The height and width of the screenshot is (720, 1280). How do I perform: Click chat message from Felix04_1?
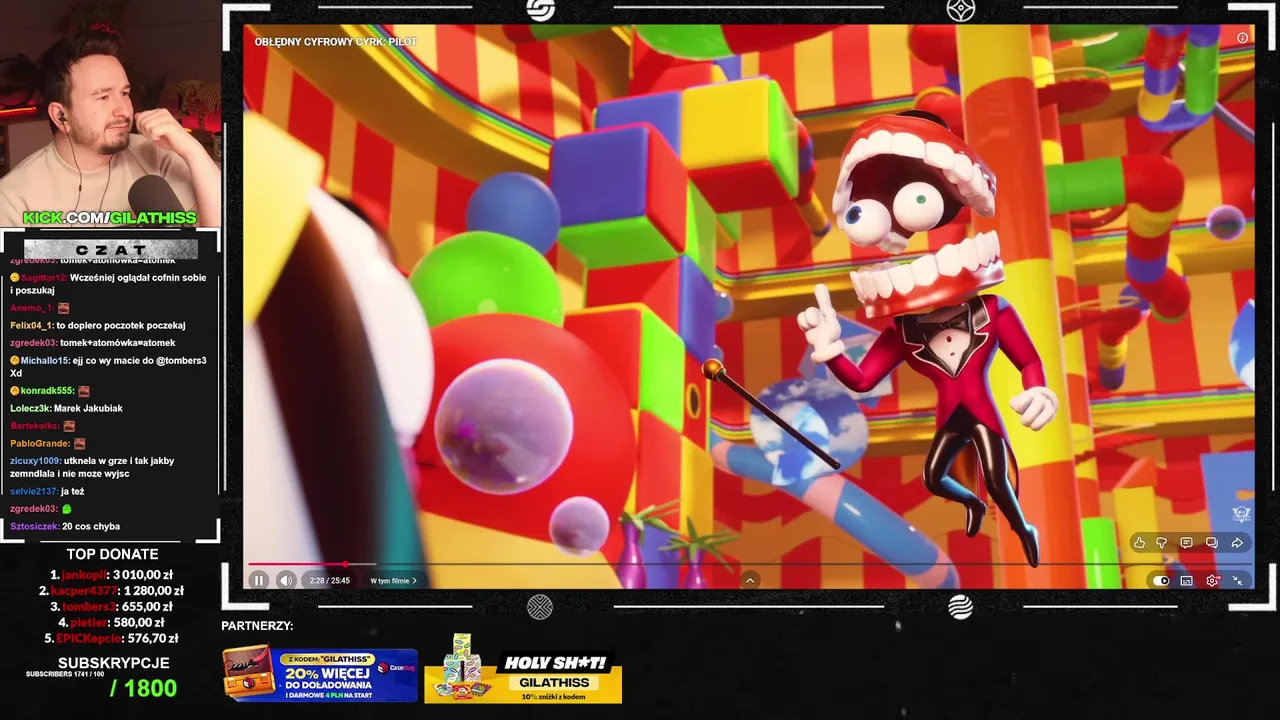point(98,325)
